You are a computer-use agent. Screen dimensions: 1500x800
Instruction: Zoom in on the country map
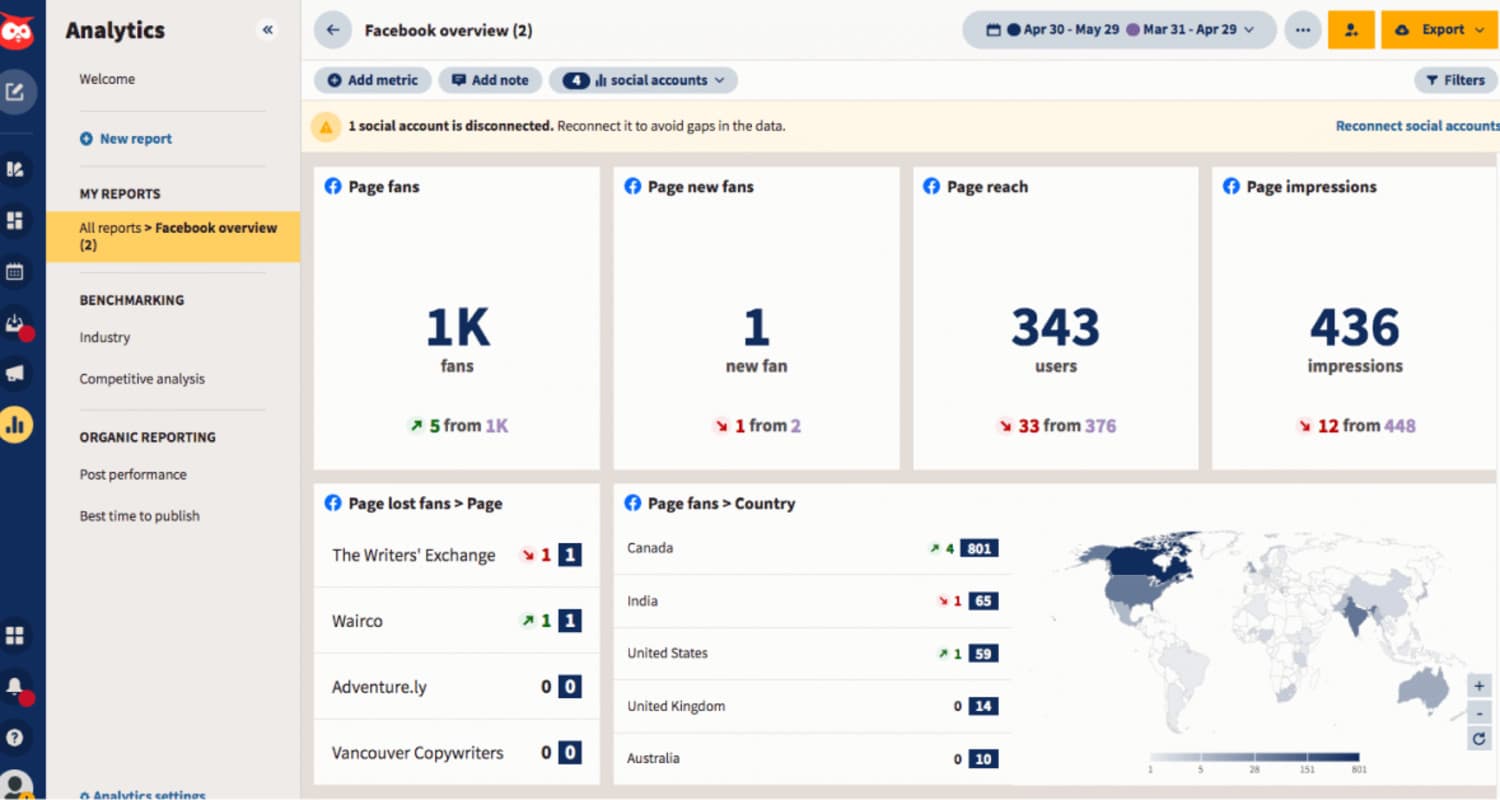coord(1478,685)
